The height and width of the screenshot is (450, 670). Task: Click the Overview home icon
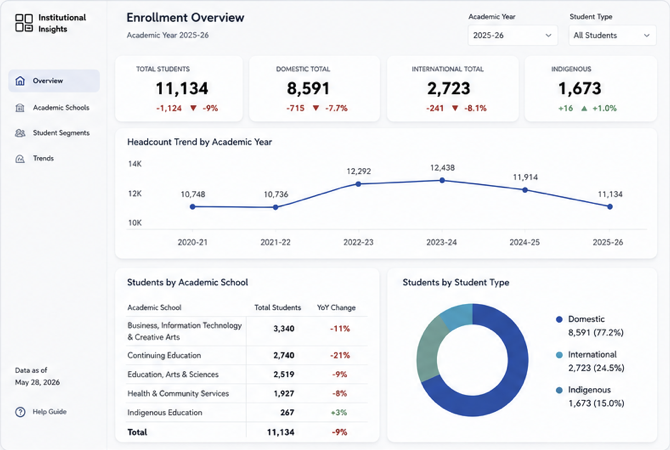point(20,81)
